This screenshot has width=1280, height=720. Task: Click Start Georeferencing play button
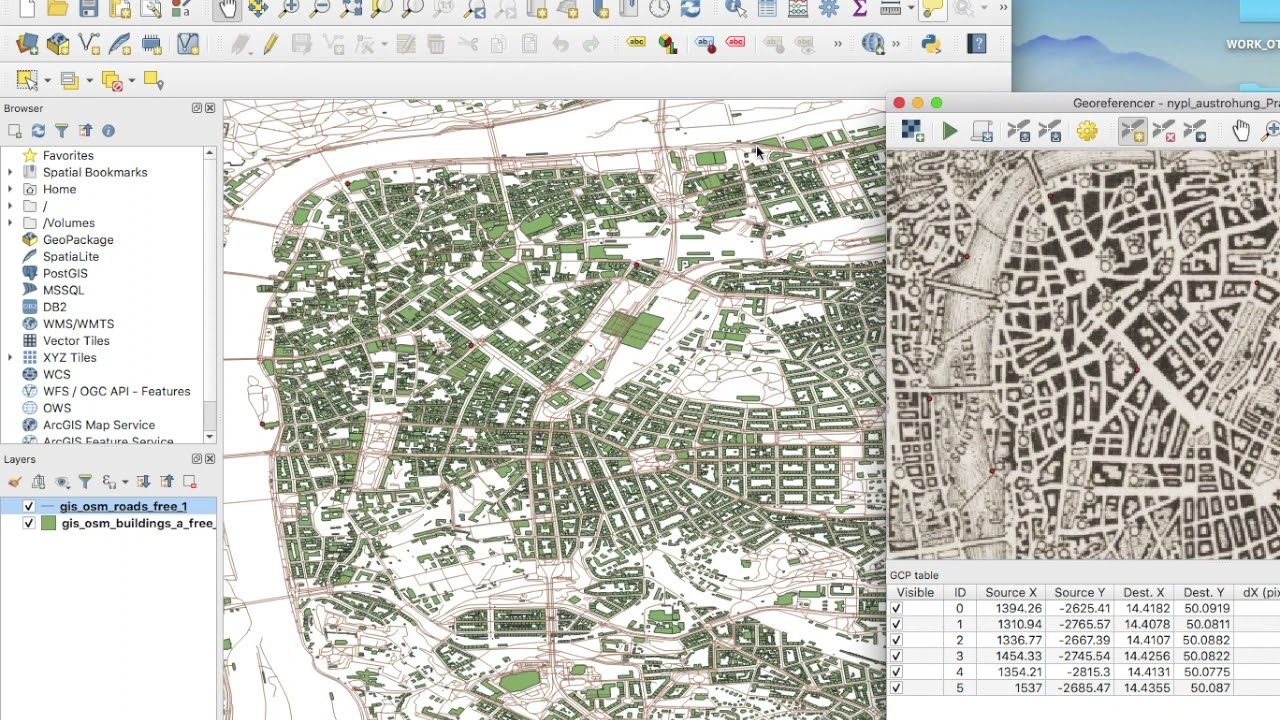click(950, 131)
